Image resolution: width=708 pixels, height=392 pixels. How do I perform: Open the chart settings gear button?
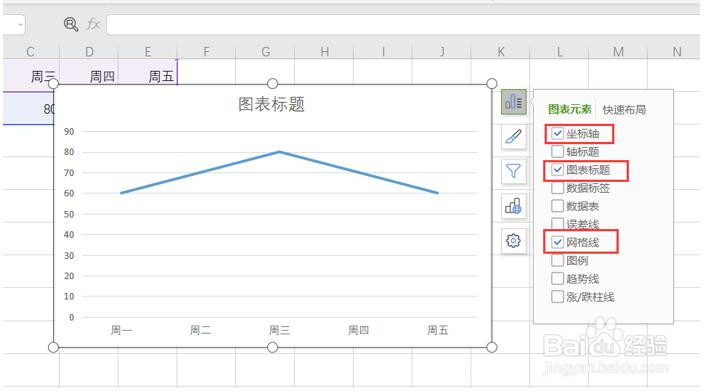[513, 241]
